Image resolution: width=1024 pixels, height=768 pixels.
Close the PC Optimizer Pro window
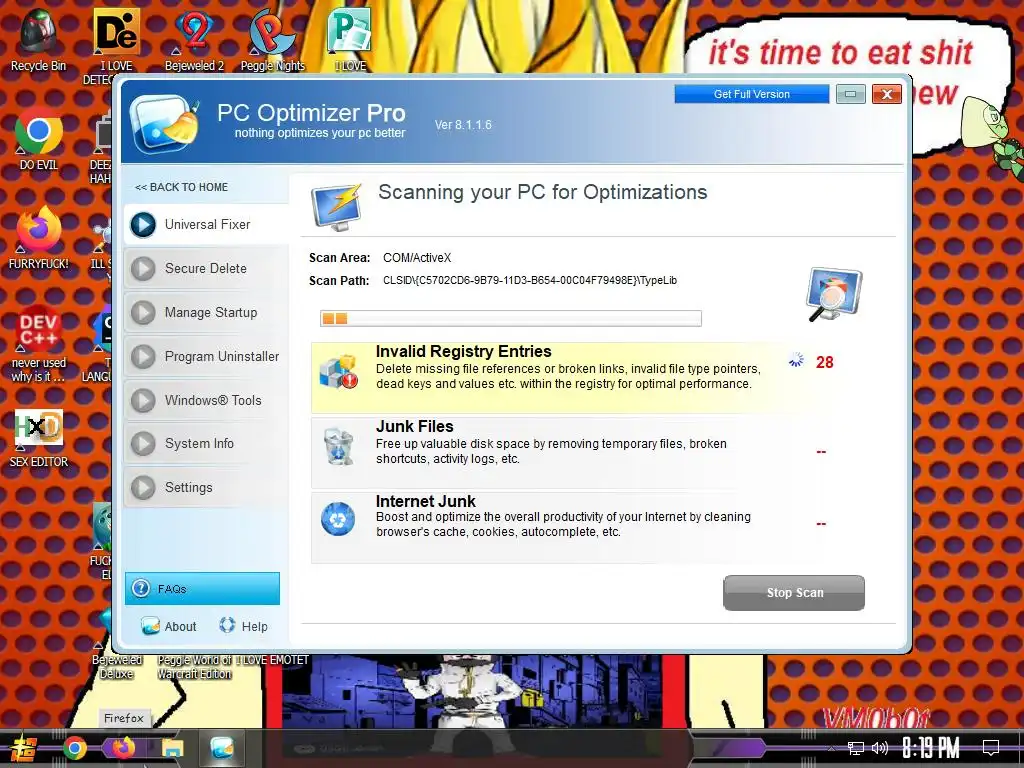pyautogui.click(x=886, y=94)
